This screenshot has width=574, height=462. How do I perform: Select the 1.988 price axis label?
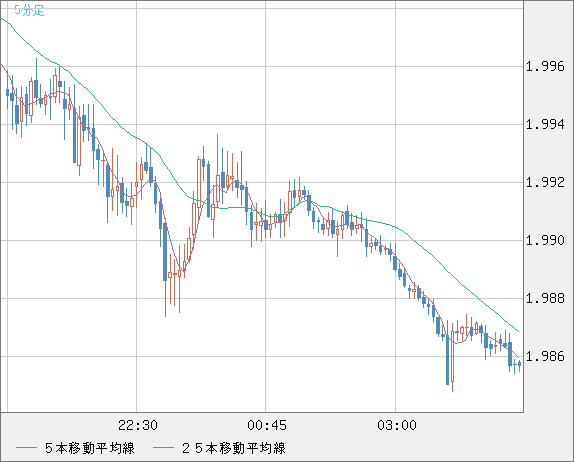pyautogui.click(x=545, y=298)
